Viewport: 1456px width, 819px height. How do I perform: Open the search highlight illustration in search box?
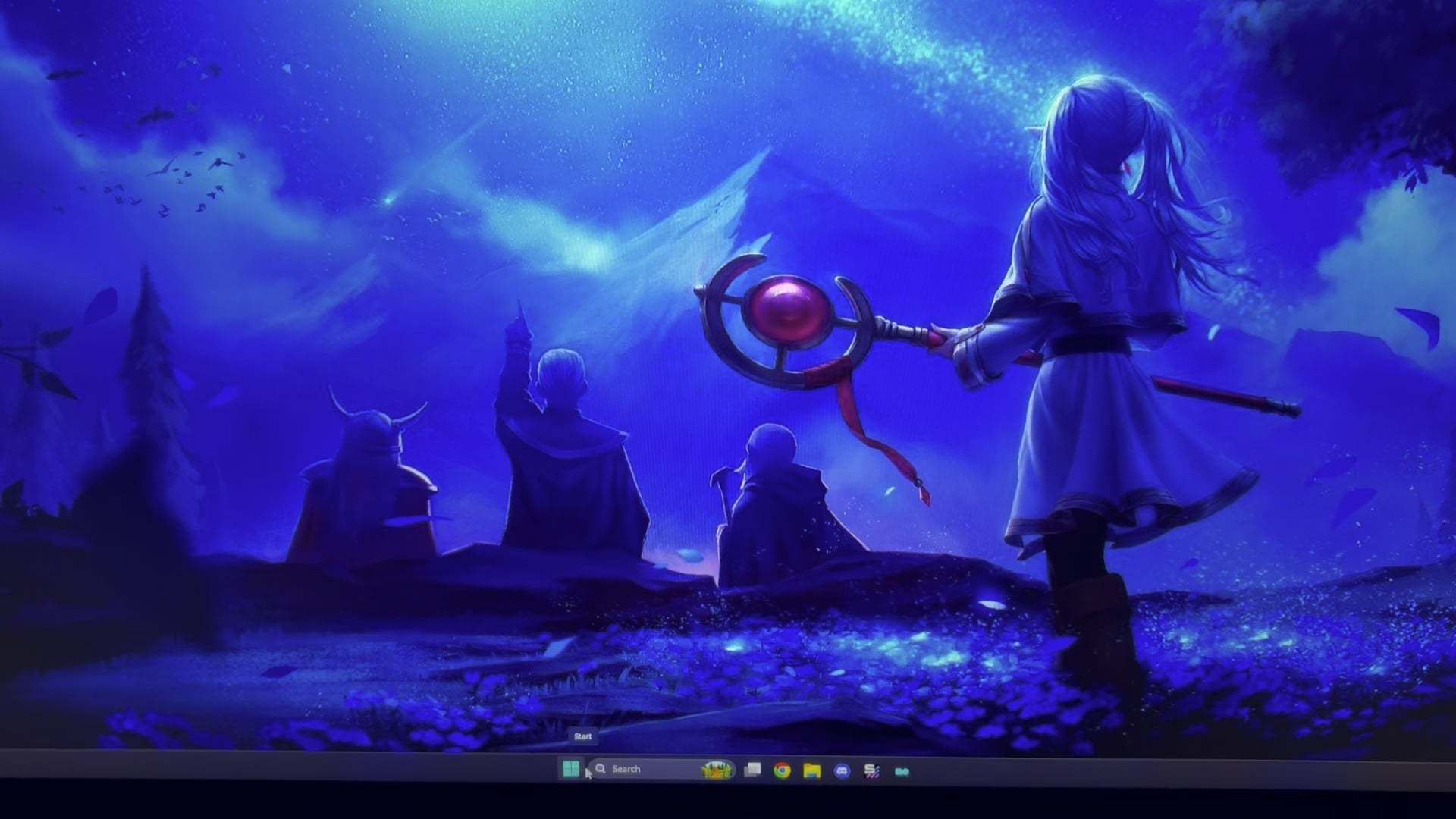pos(717,770)
